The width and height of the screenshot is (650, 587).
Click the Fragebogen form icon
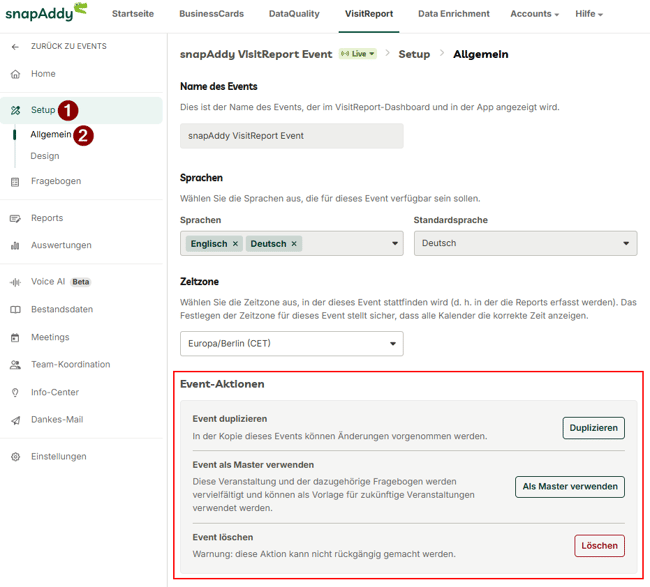[15, 182]
